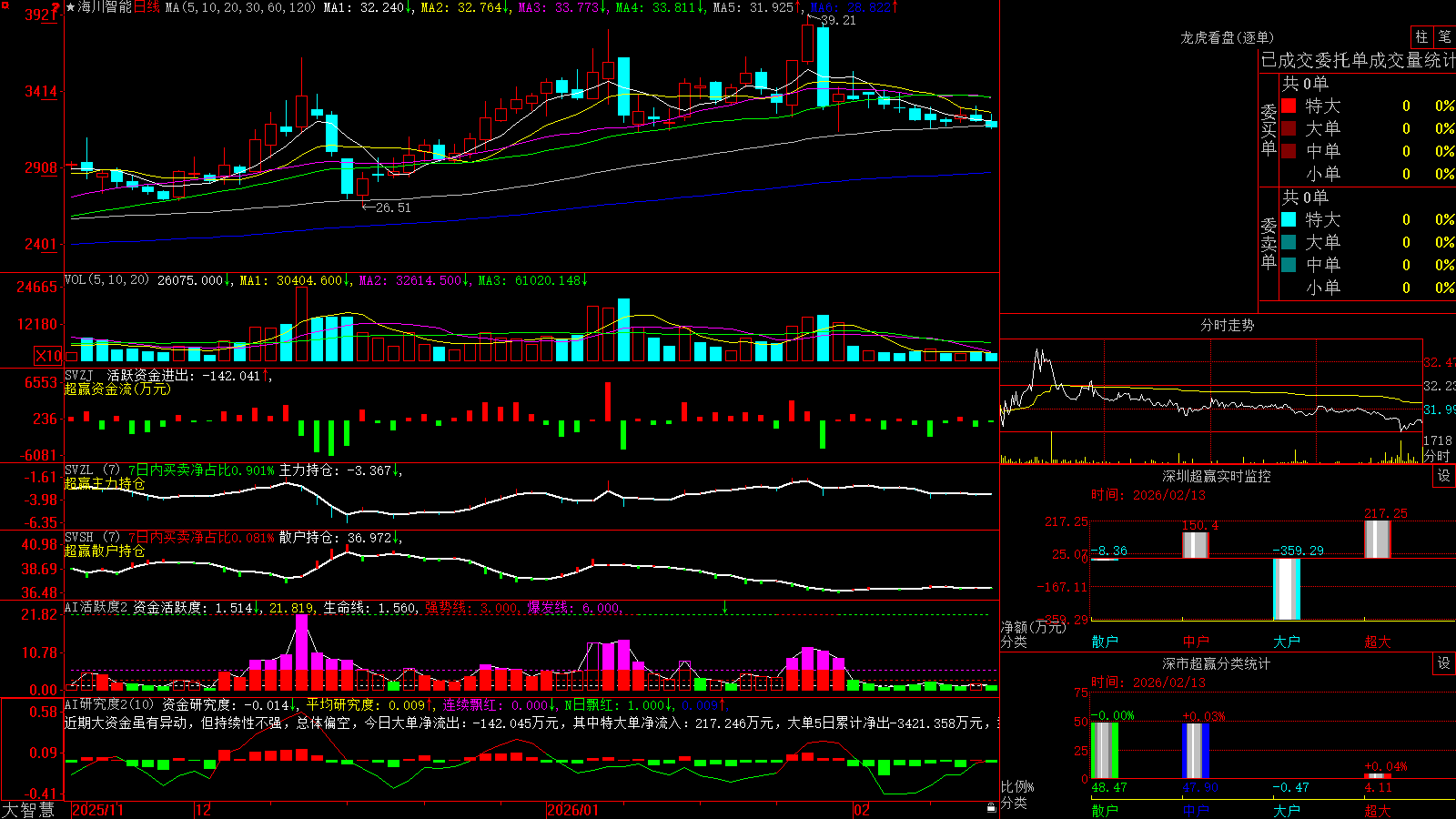Click the 日线 period label
This screenshot has width=1456, height=819.
147,7
